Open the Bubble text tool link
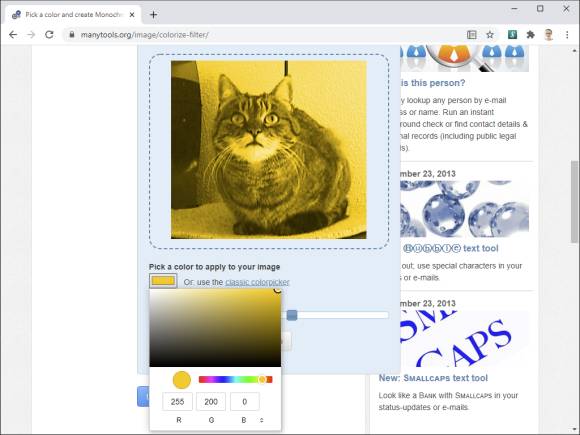580x435 pixels. coord(450,248)
